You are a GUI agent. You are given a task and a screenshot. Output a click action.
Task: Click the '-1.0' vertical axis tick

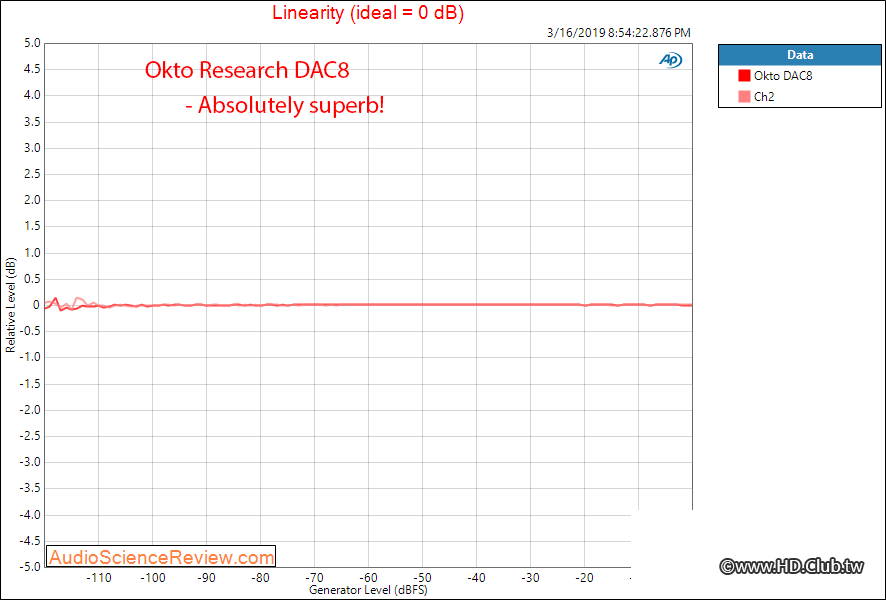coord(30,357)
